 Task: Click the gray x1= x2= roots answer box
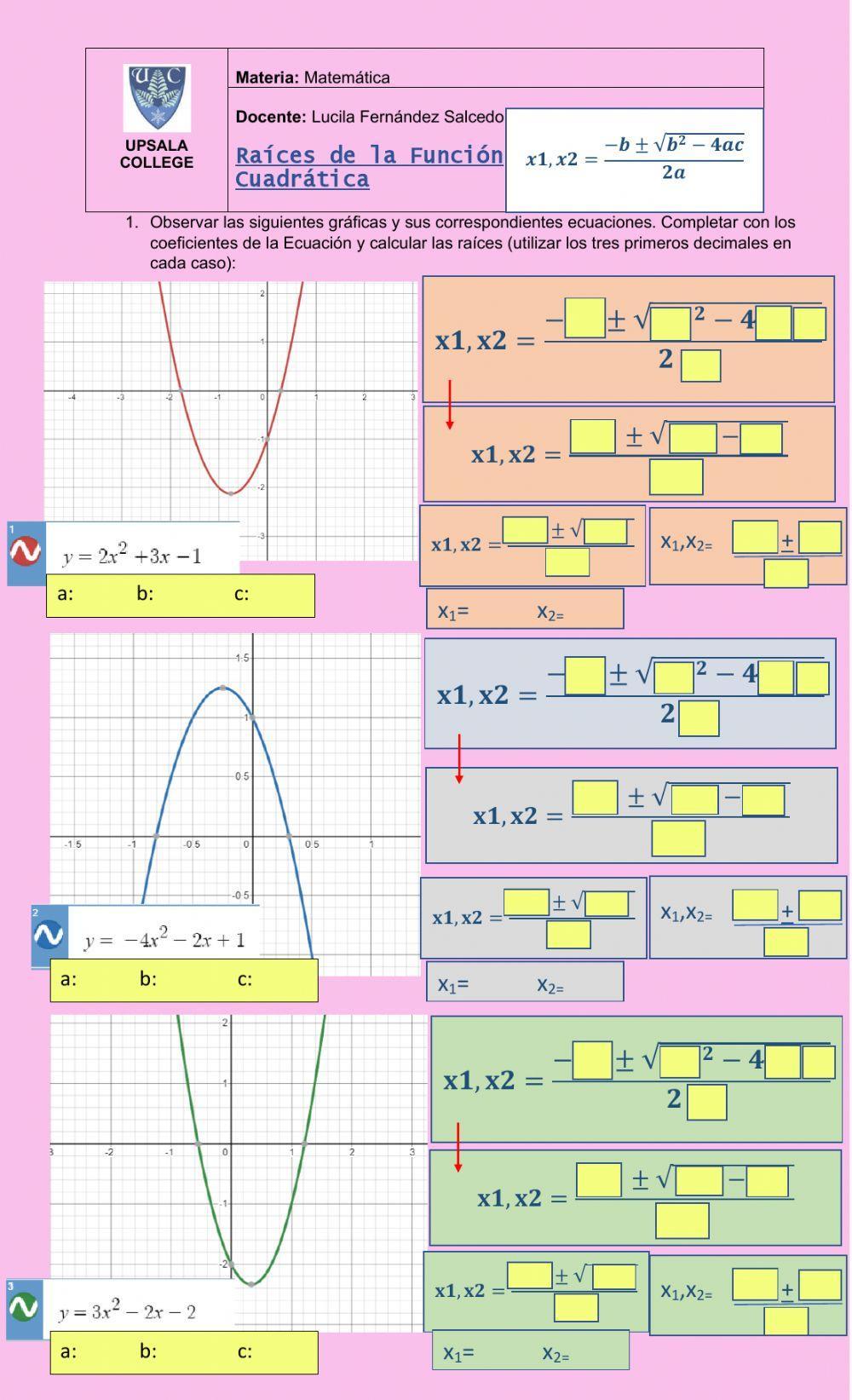[525, 982]
